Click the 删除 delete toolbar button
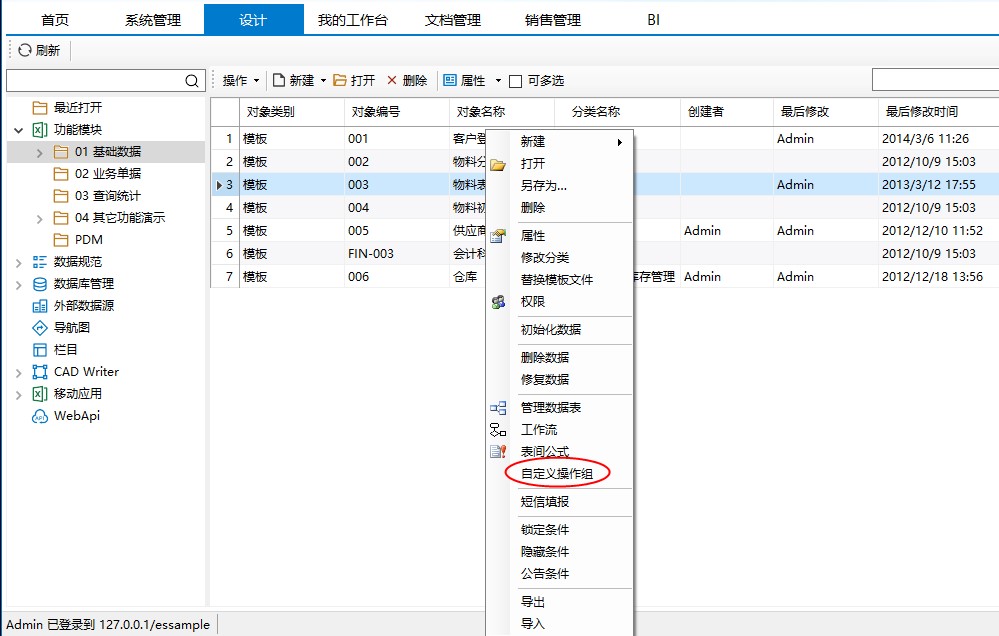This screenshot has height=636, width=999. (x=406, y=81)
